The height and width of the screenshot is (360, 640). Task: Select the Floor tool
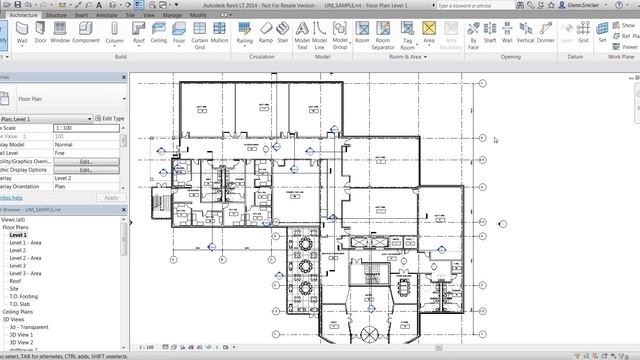pos(179,33)
